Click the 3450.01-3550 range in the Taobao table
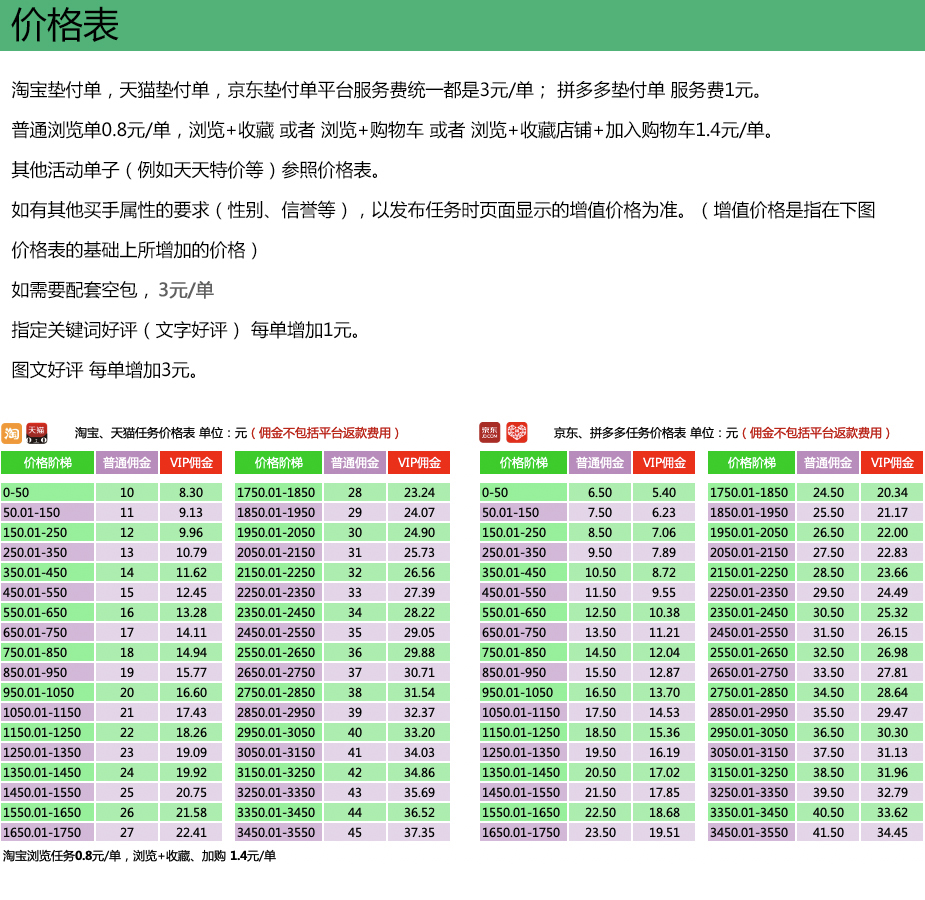Screen dimensions: 925x900 278,833
